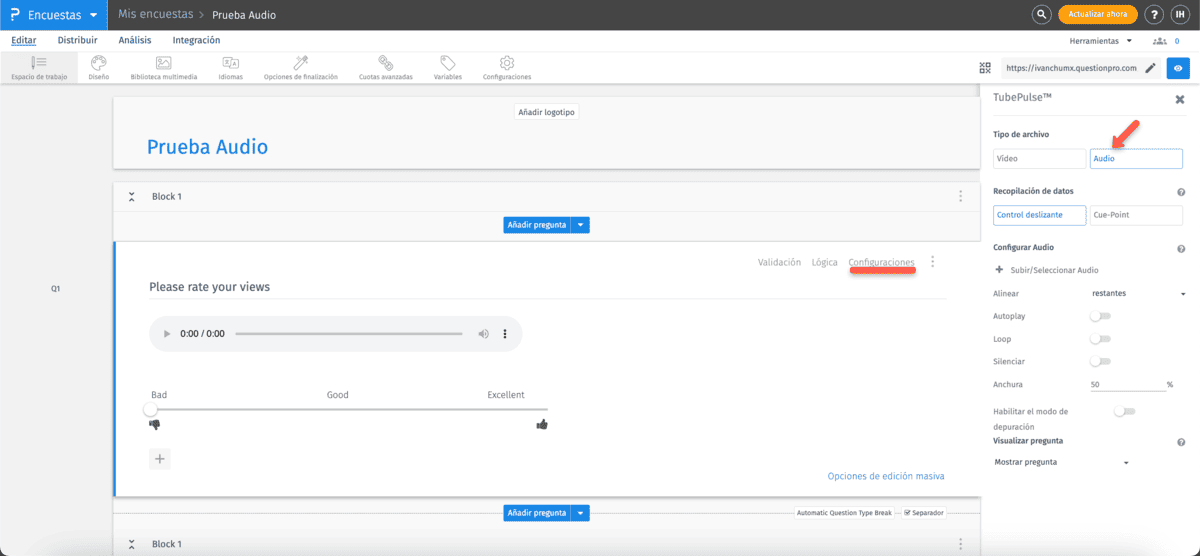Play the audio player
1200x556 pixels.
(167, 334)
